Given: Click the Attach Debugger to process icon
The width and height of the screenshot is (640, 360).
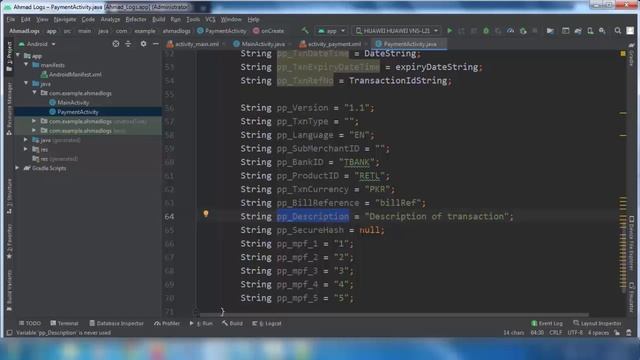Looking at the screenshot, I should tap(523, 31).
